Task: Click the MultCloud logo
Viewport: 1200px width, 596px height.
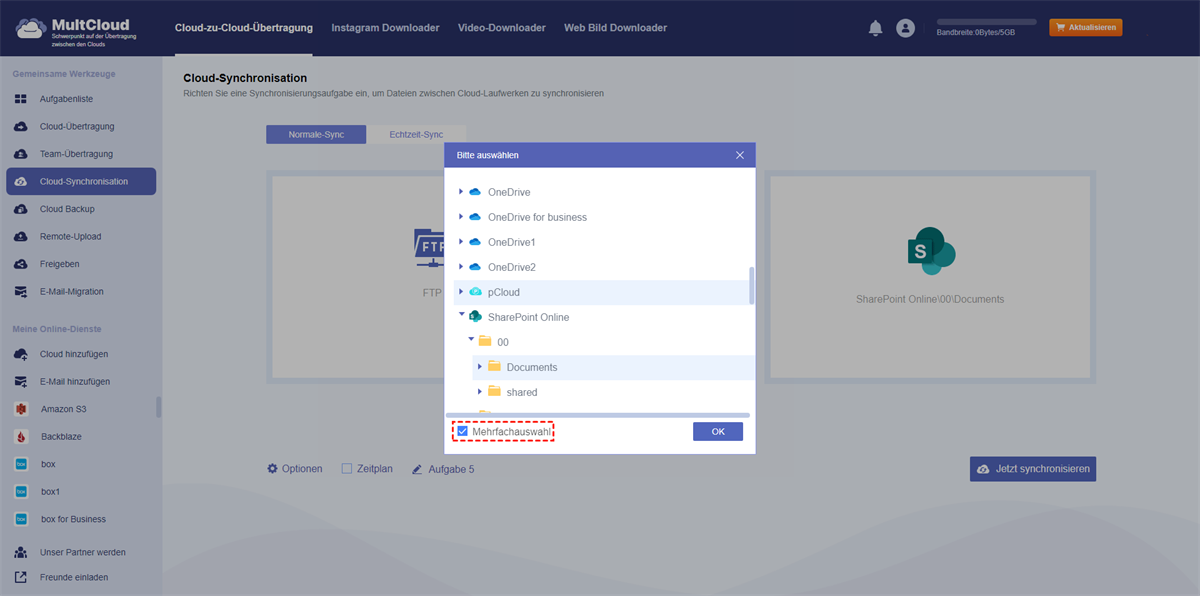Action: [x=74, y=28]
